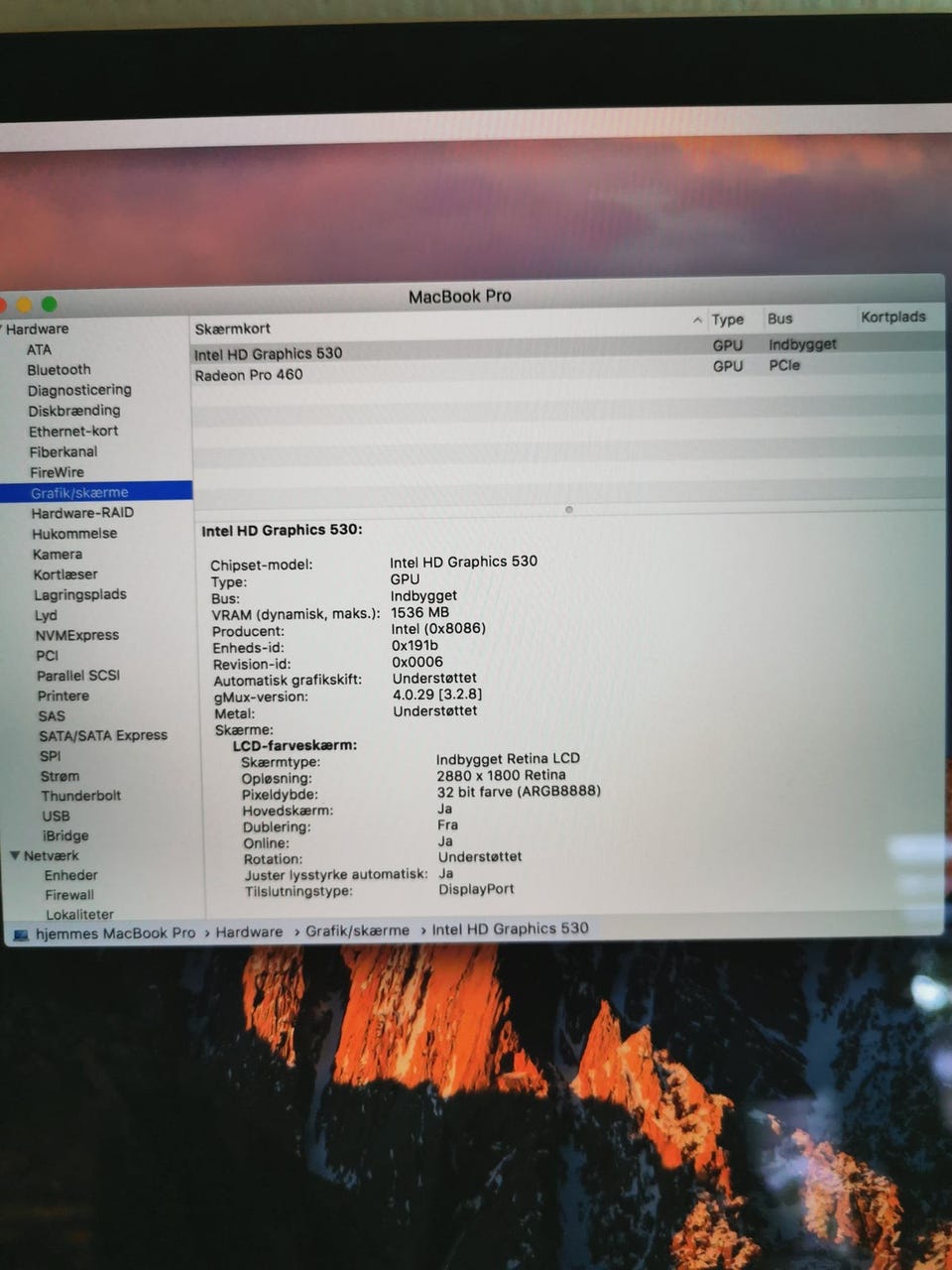952x1270 pixels.
Task: Collapse the Hardware section in sidebar
Action: pos(2,329)
